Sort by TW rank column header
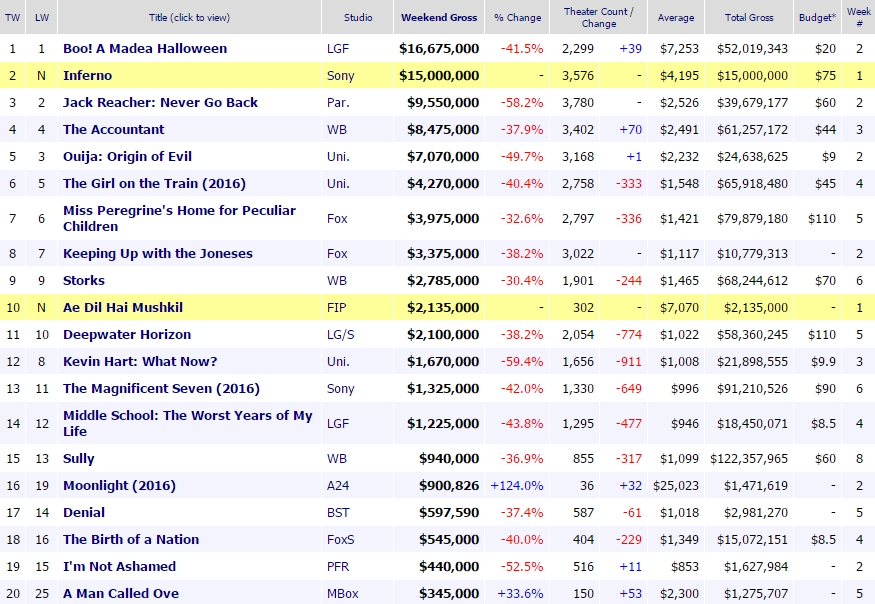The width and height of the screenshot is (875, 604). click(12, 17)
